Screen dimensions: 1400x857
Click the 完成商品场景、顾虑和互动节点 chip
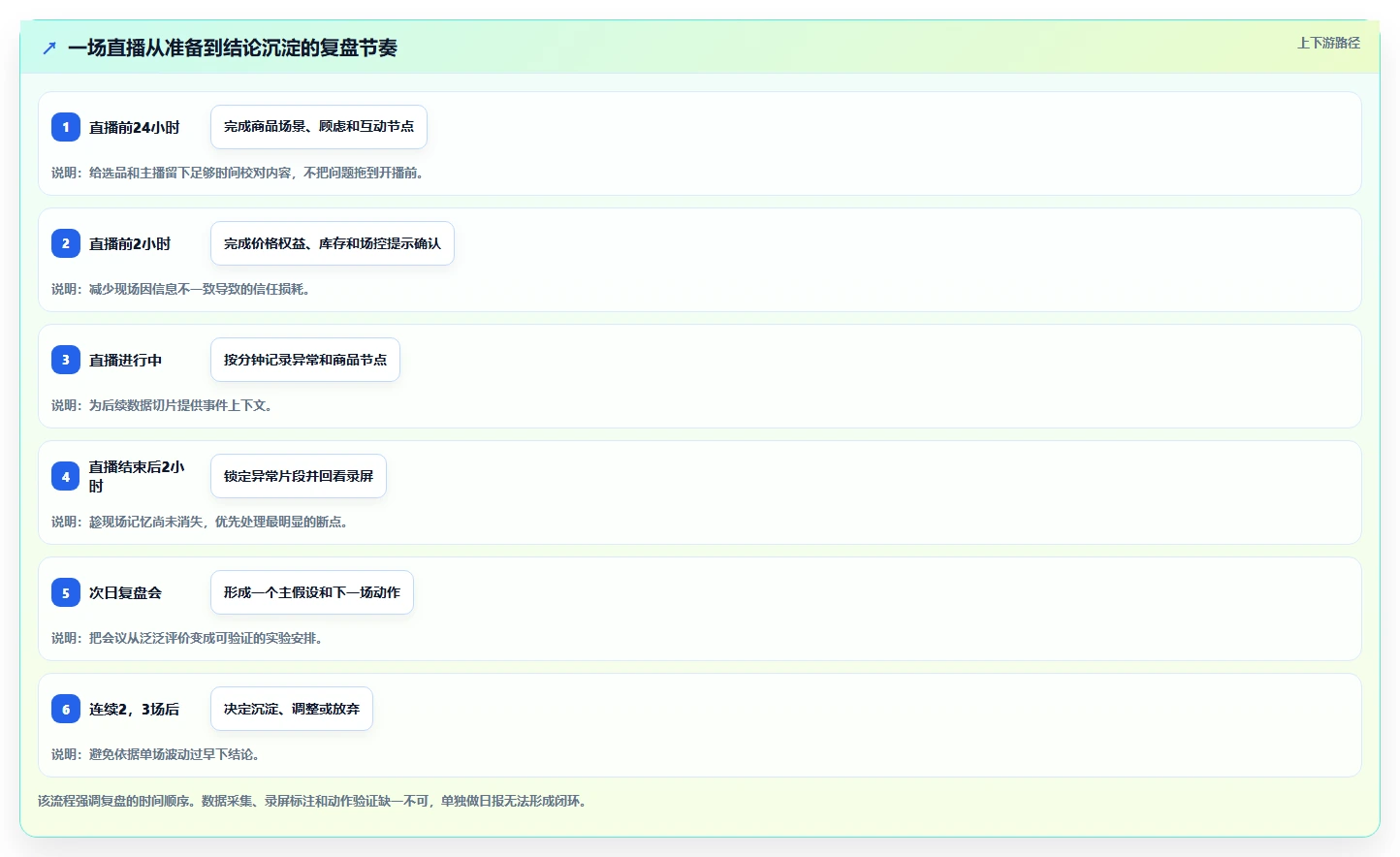[x=319, y=127]
